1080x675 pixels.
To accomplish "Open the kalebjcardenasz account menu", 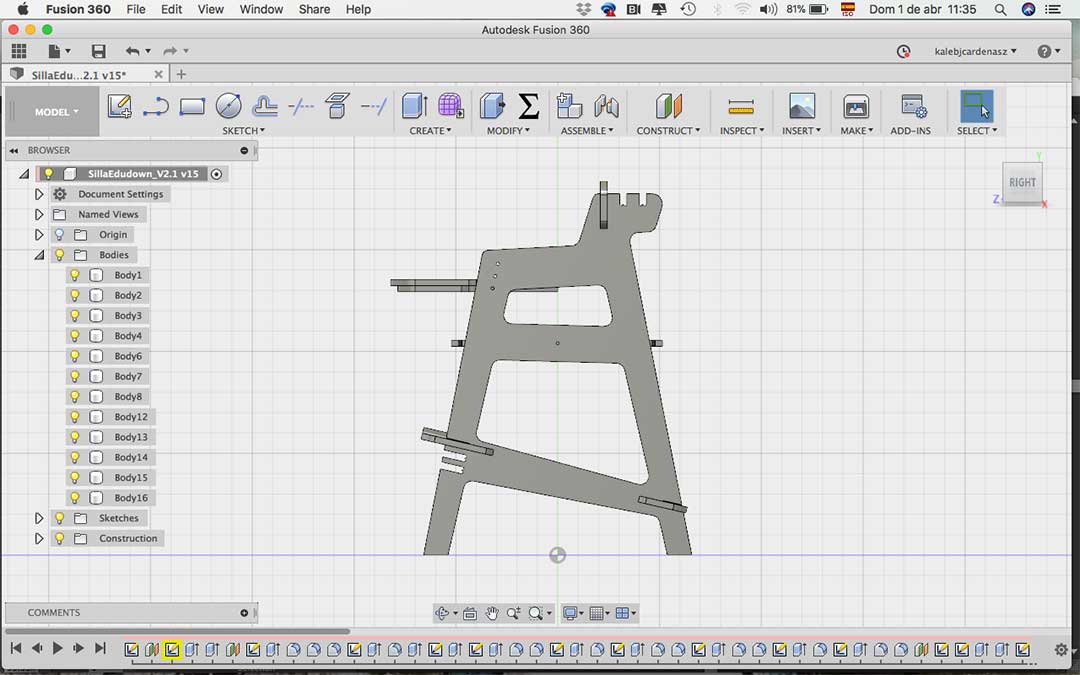I will coord(974,51).
